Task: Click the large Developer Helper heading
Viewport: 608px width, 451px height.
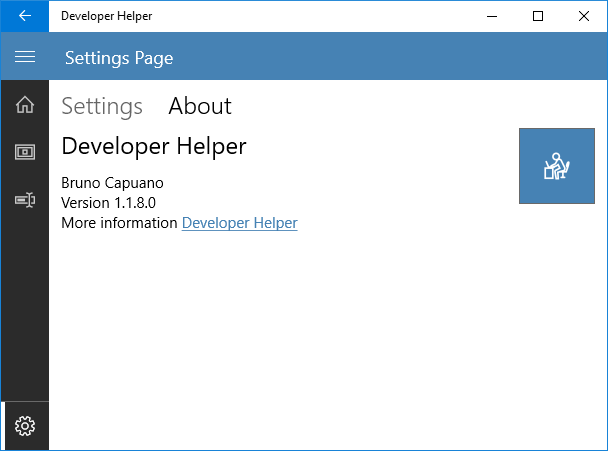Action: 154,146
